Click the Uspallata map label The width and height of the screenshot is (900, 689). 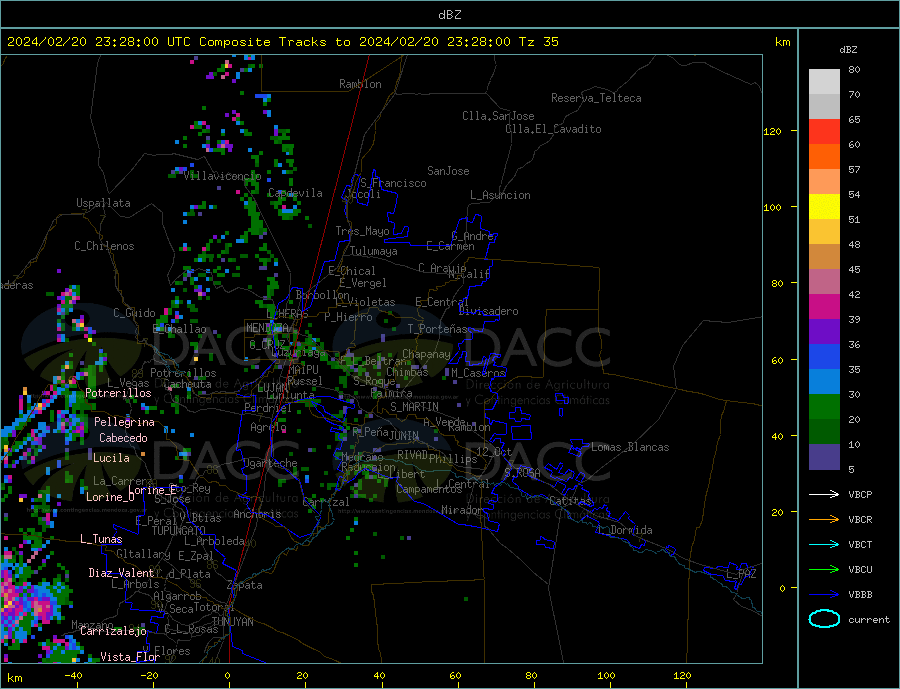[103, 203]
